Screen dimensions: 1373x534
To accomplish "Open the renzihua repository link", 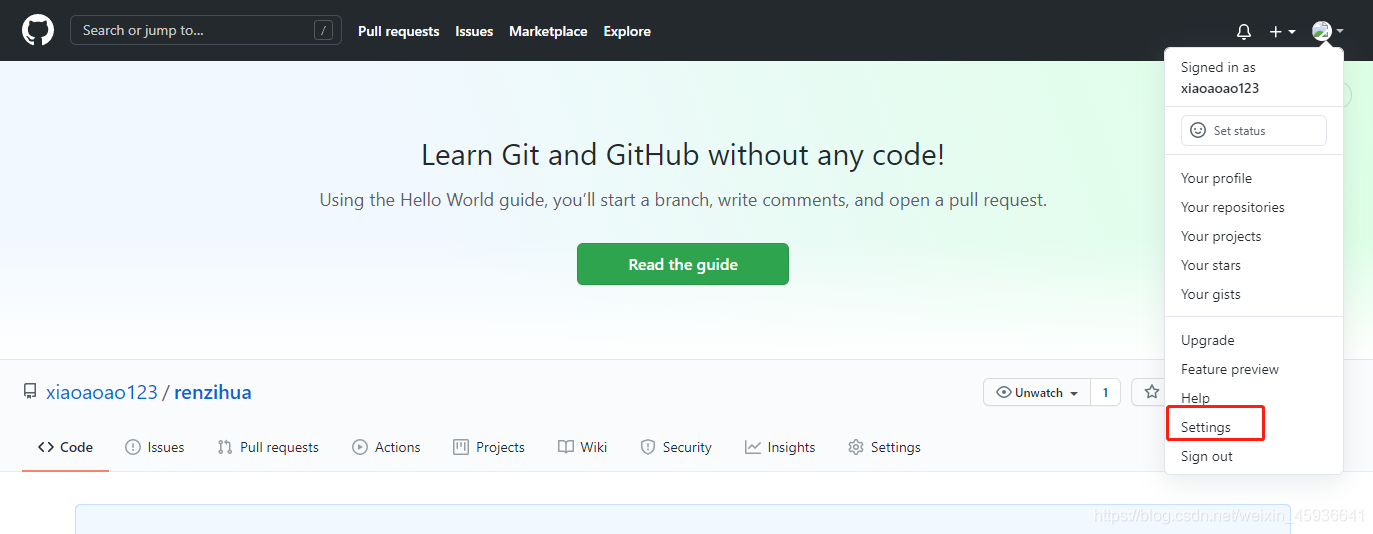I will [x=213, y=392].
